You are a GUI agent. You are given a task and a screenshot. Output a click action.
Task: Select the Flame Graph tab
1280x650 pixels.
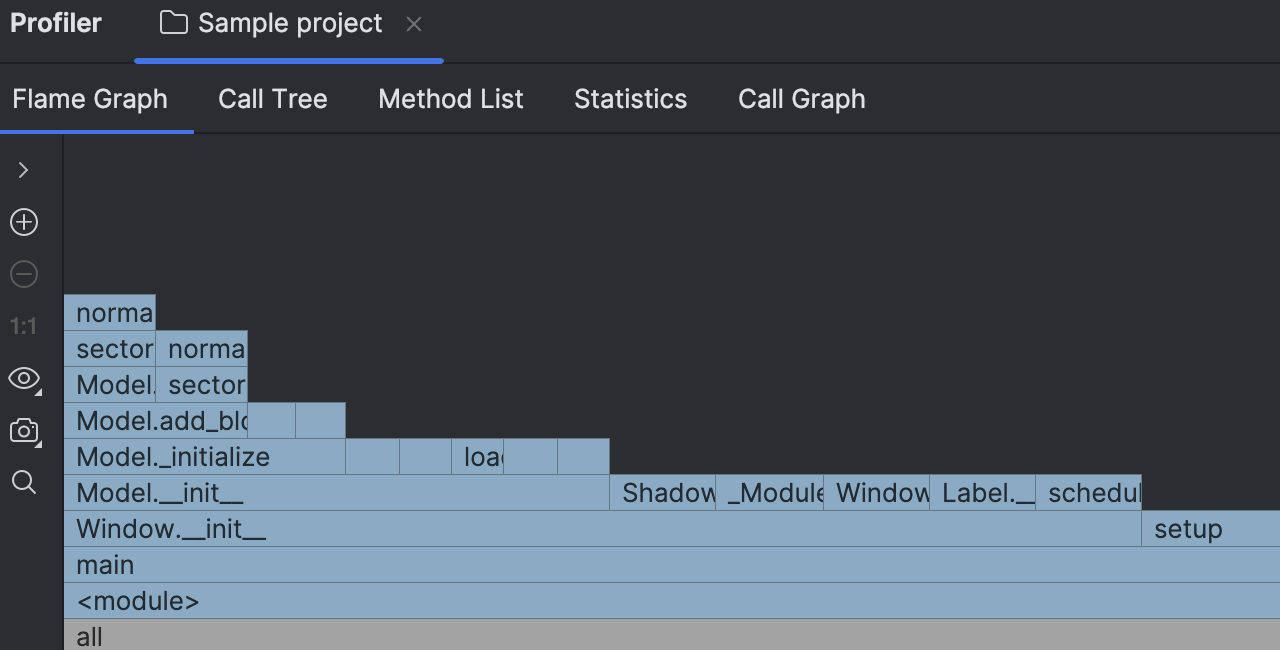(90, 99)
